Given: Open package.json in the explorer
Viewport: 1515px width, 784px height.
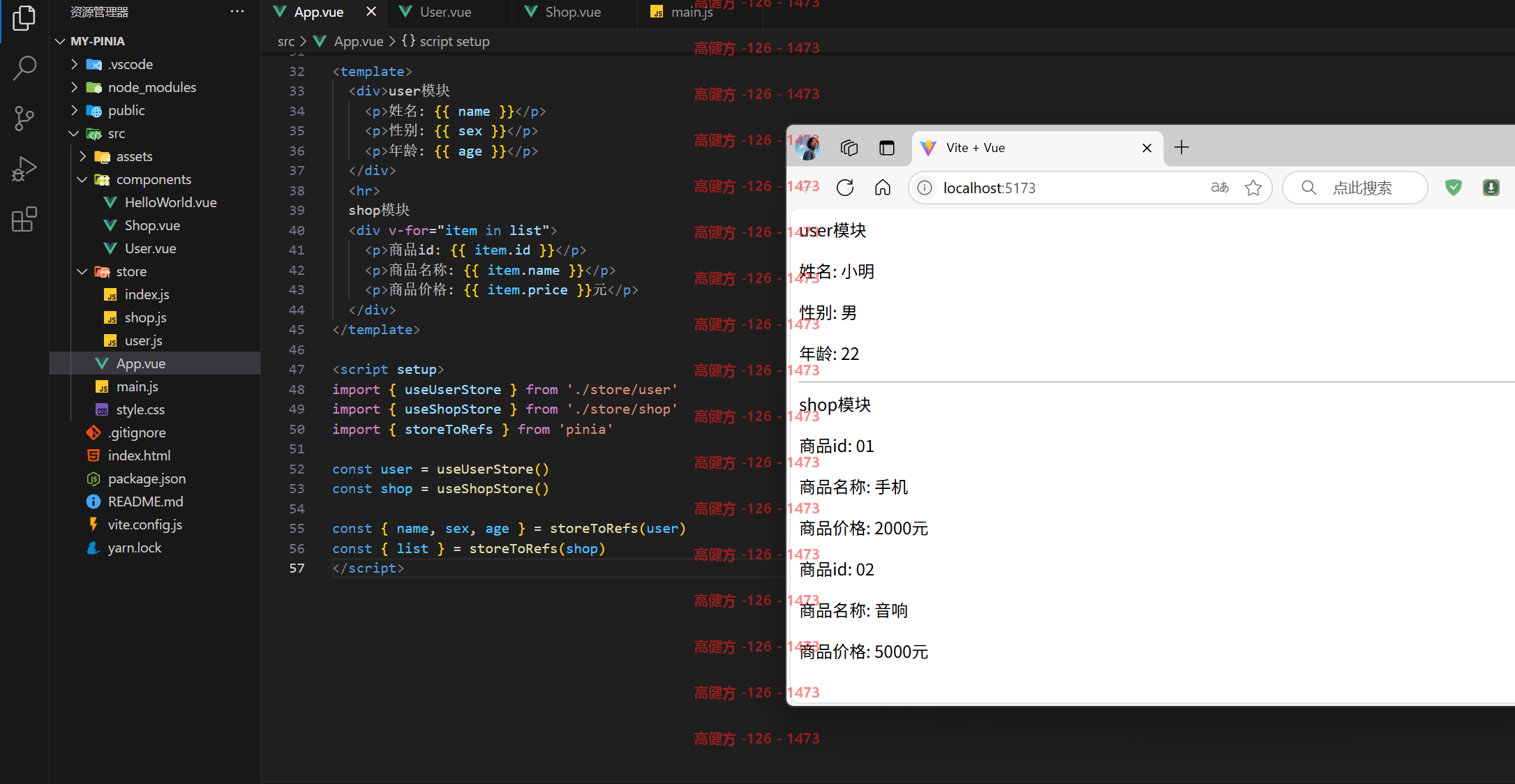Looking at the screenshot, I should (147, 478).
